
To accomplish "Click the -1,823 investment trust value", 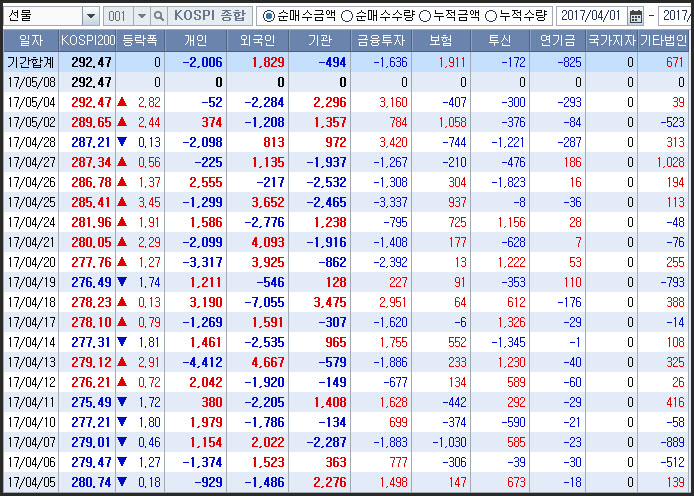I will click(x=508, y=182).
